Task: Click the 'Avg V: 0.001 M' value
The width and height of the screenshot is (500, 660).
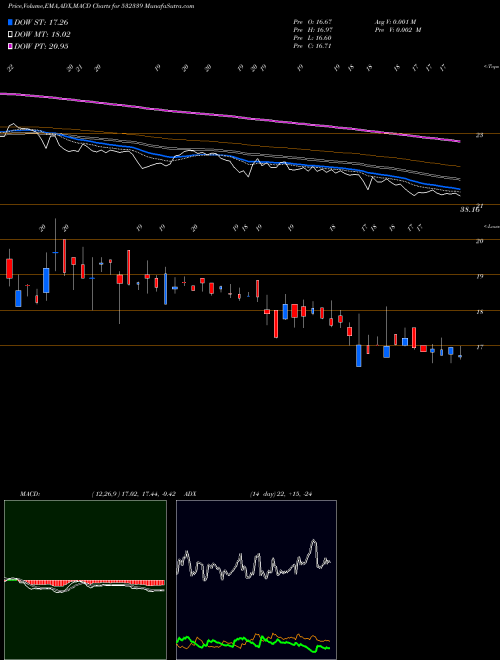Action: coord(397,21)
